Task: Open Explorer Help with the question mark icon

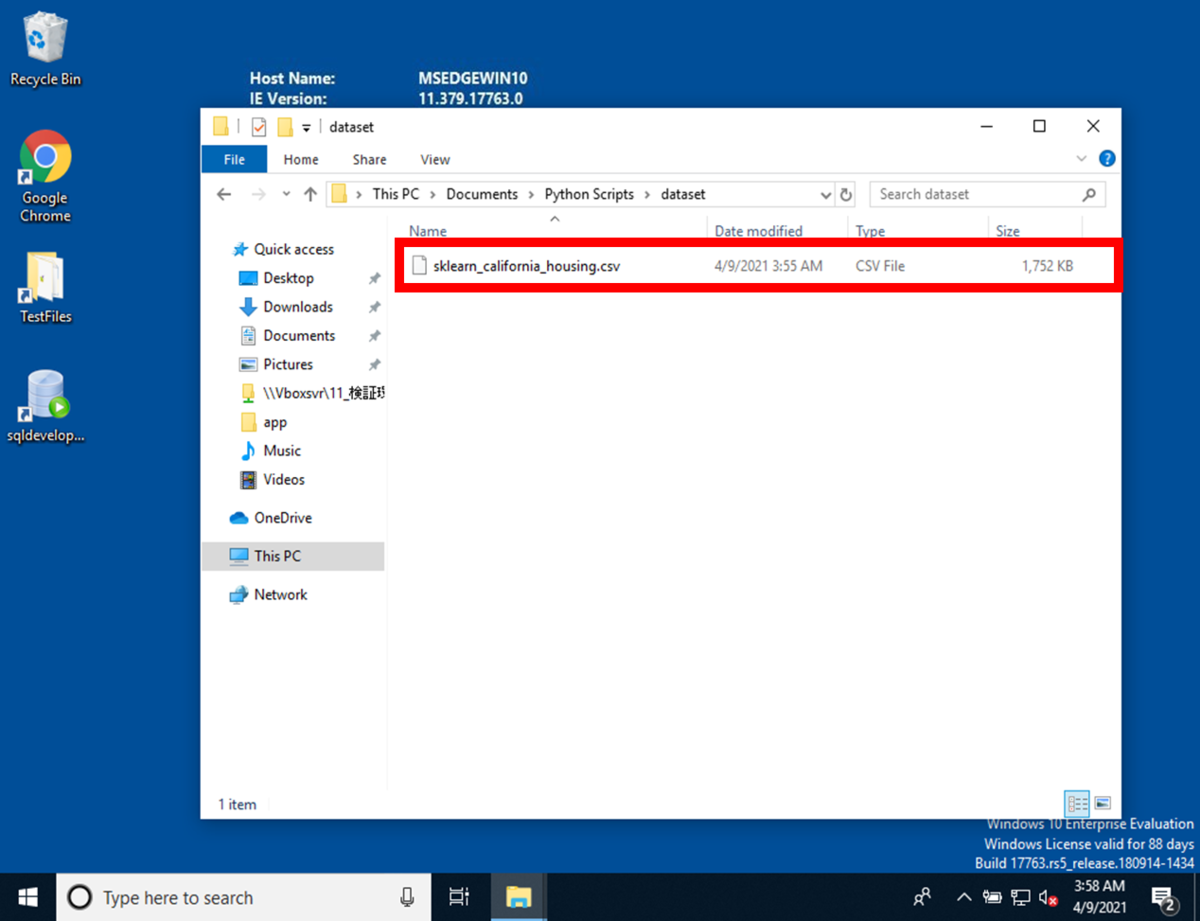Action: pyautogui.click(x=1106, y=159)
